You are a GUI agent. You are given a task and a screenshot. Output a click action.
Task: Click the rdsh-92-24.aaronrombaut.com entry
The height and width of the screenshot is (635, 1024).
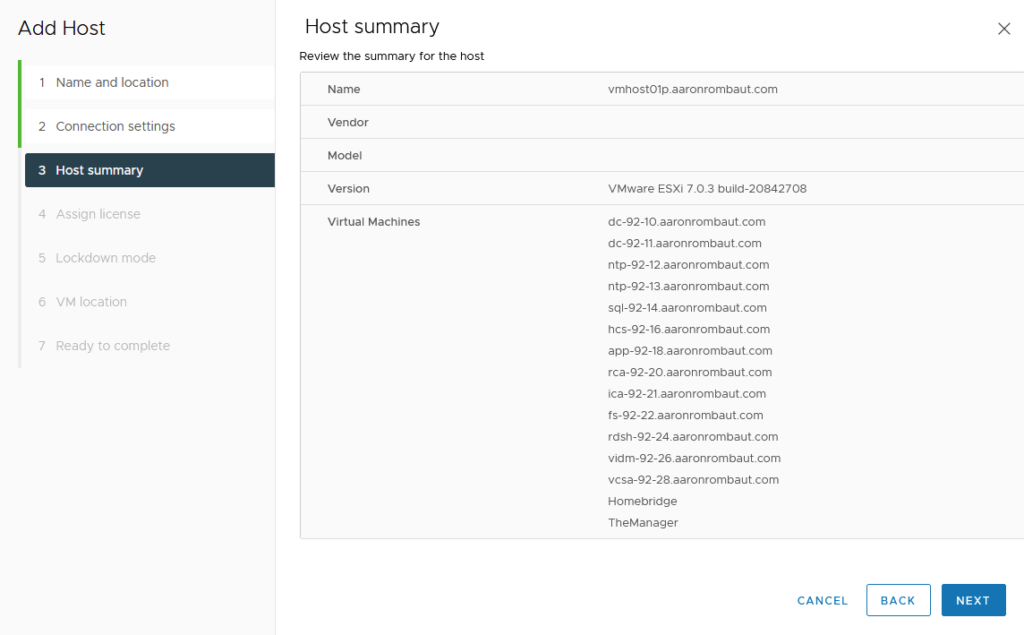692,437
